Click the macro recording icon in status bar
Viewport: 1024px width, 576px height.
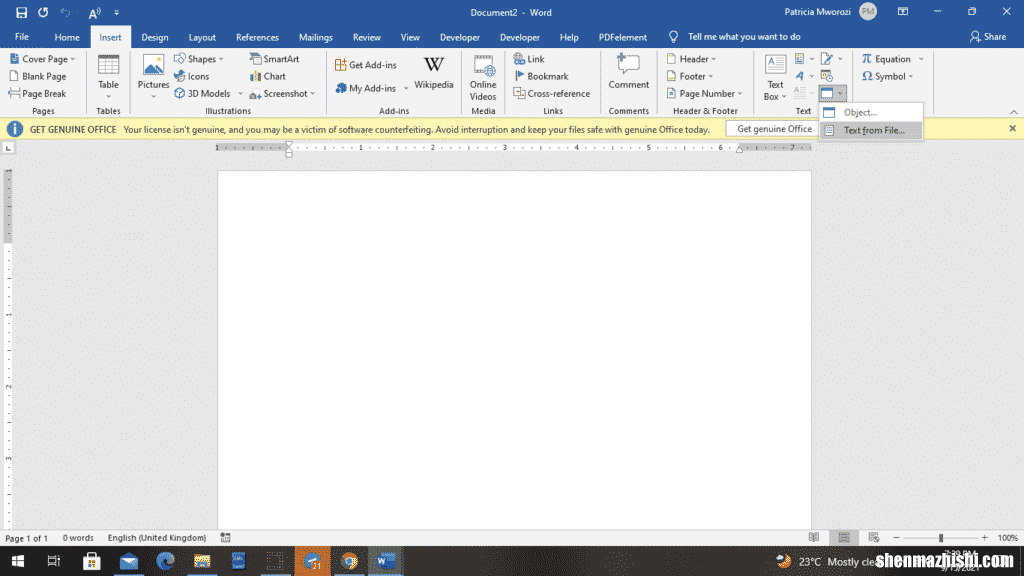click(x=225, y=537)
